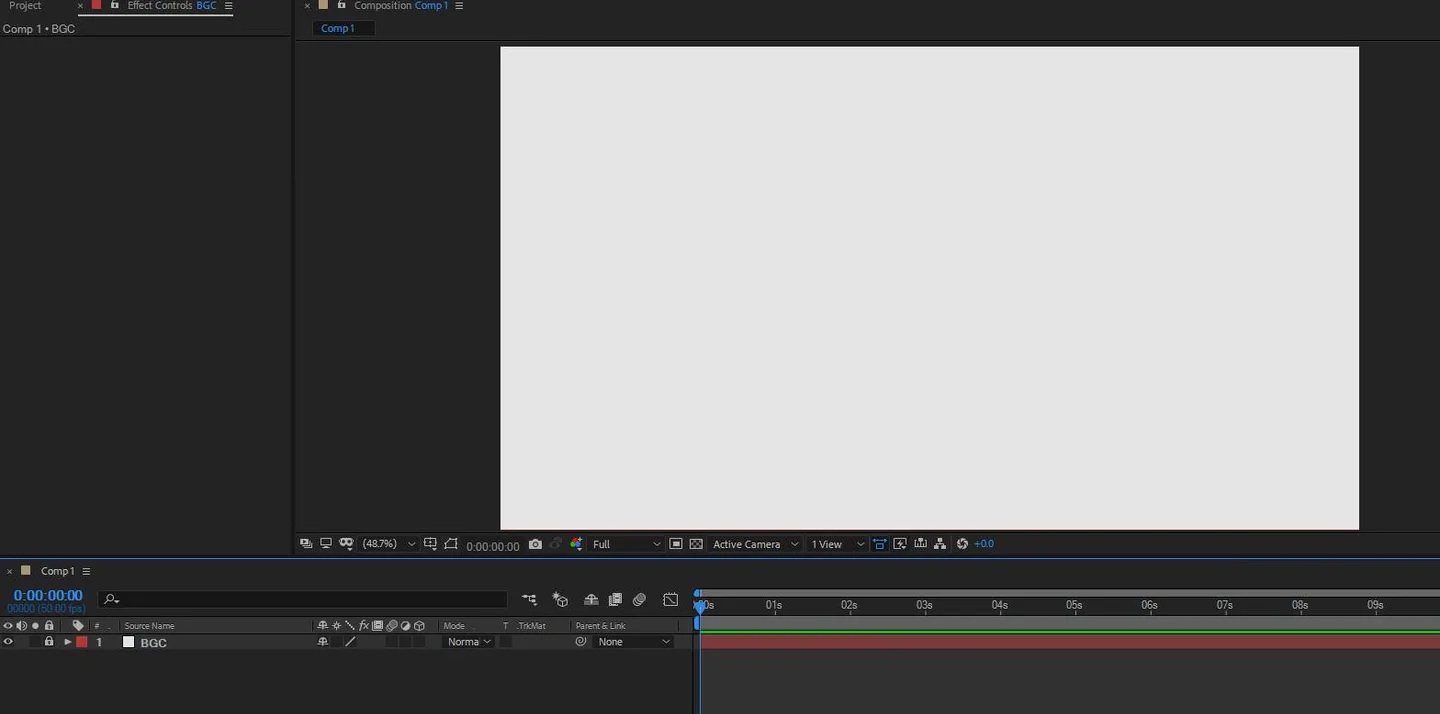Open the blending Mode dropdown for BGC
The height and width of the screenshot is (714, 1440).
click(469, 642)
